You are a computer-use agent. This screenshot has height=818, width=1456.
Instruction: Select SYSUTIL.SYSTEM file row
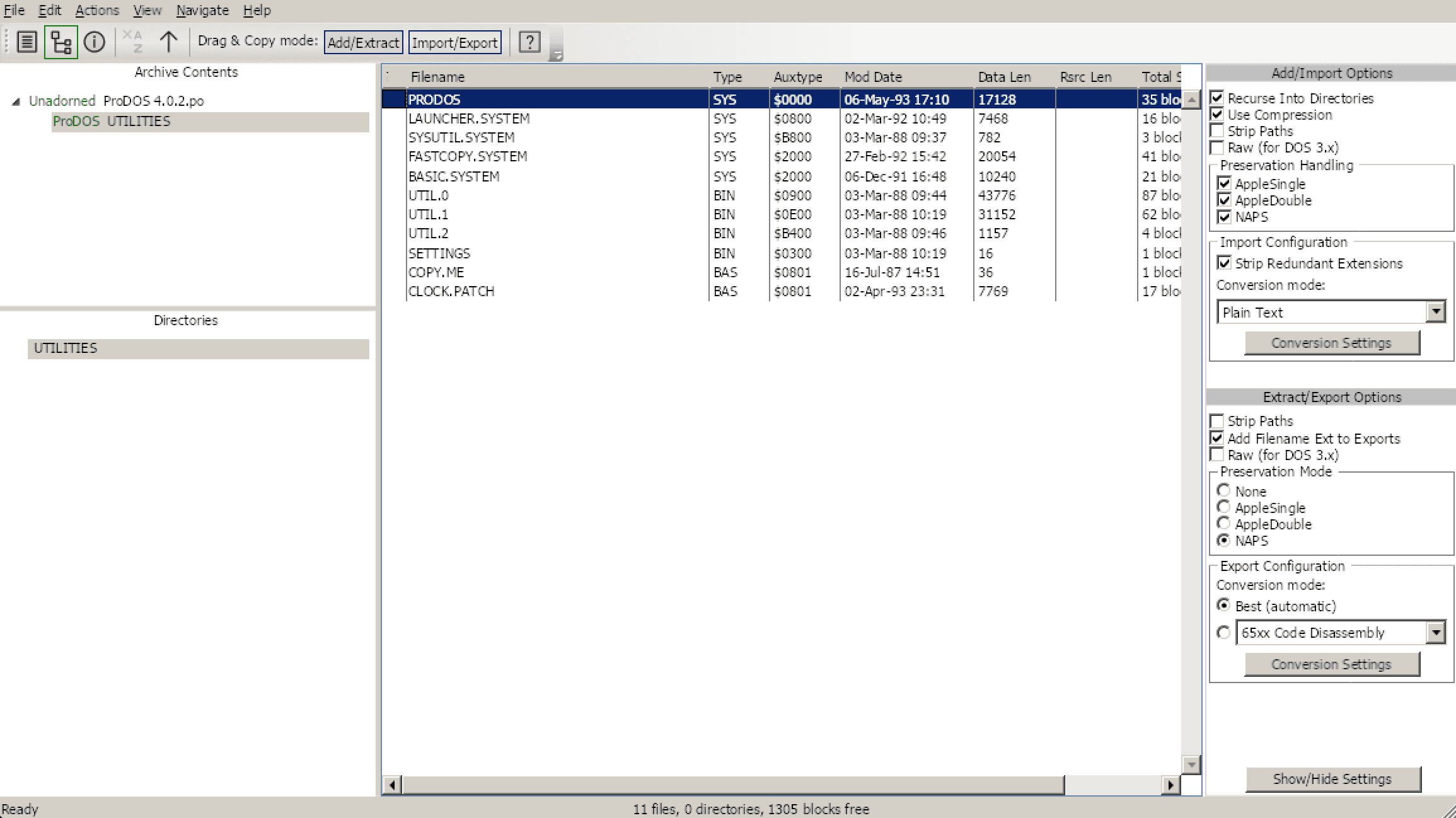click(782, 137)
